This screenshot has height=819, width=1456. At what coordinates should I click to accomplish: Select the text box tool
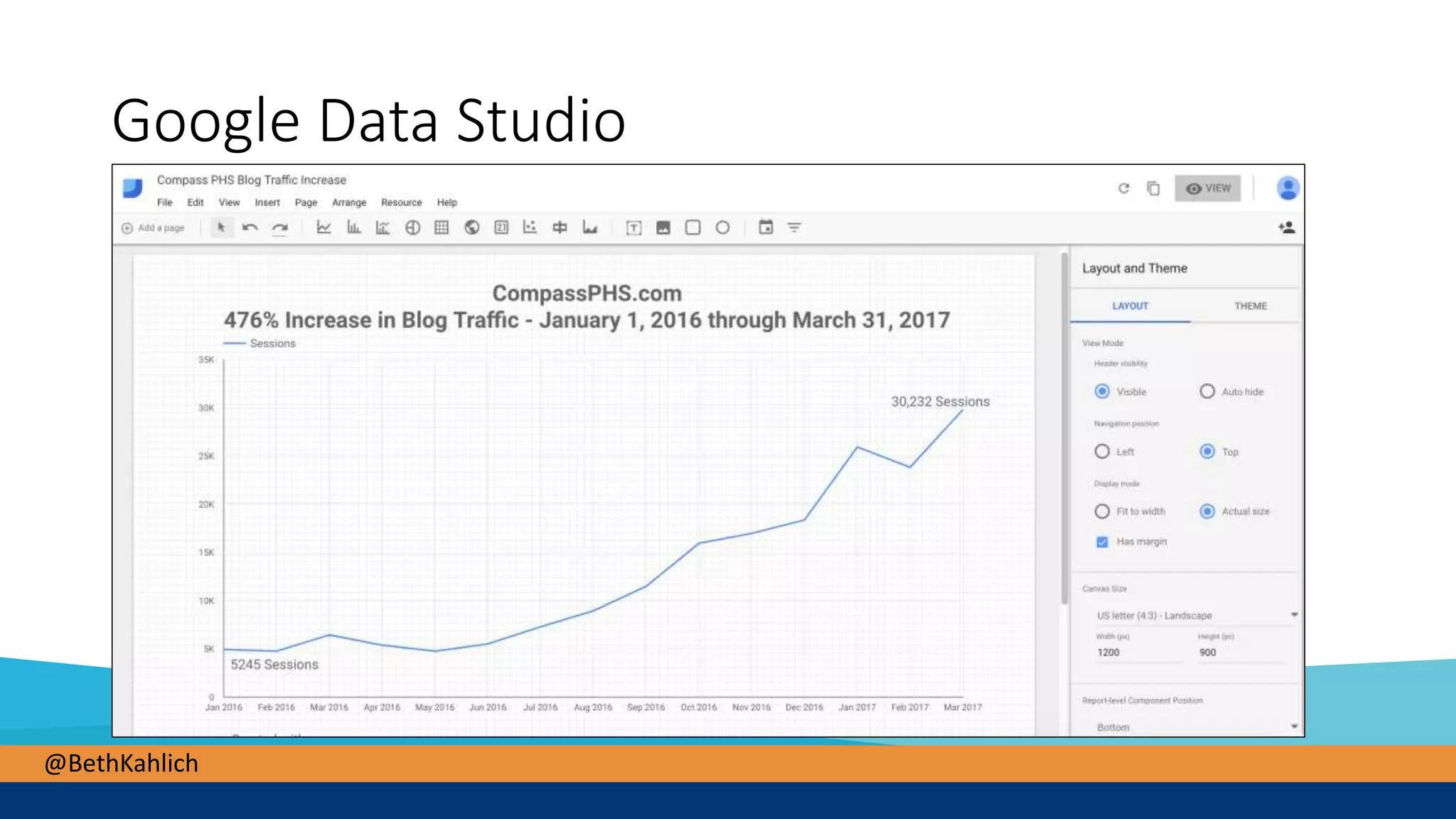633,227
